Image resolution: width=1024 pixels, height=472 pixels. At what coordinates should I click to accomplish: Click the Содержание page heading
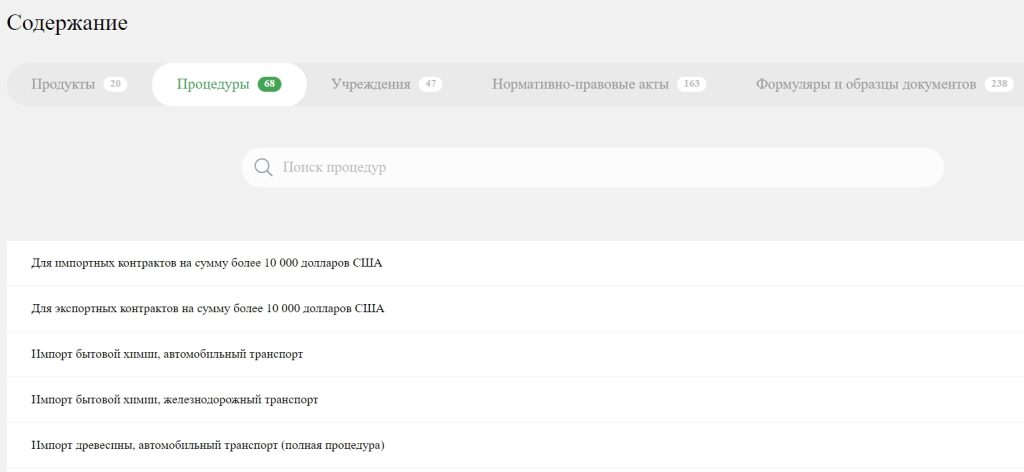tap(67, 23)
